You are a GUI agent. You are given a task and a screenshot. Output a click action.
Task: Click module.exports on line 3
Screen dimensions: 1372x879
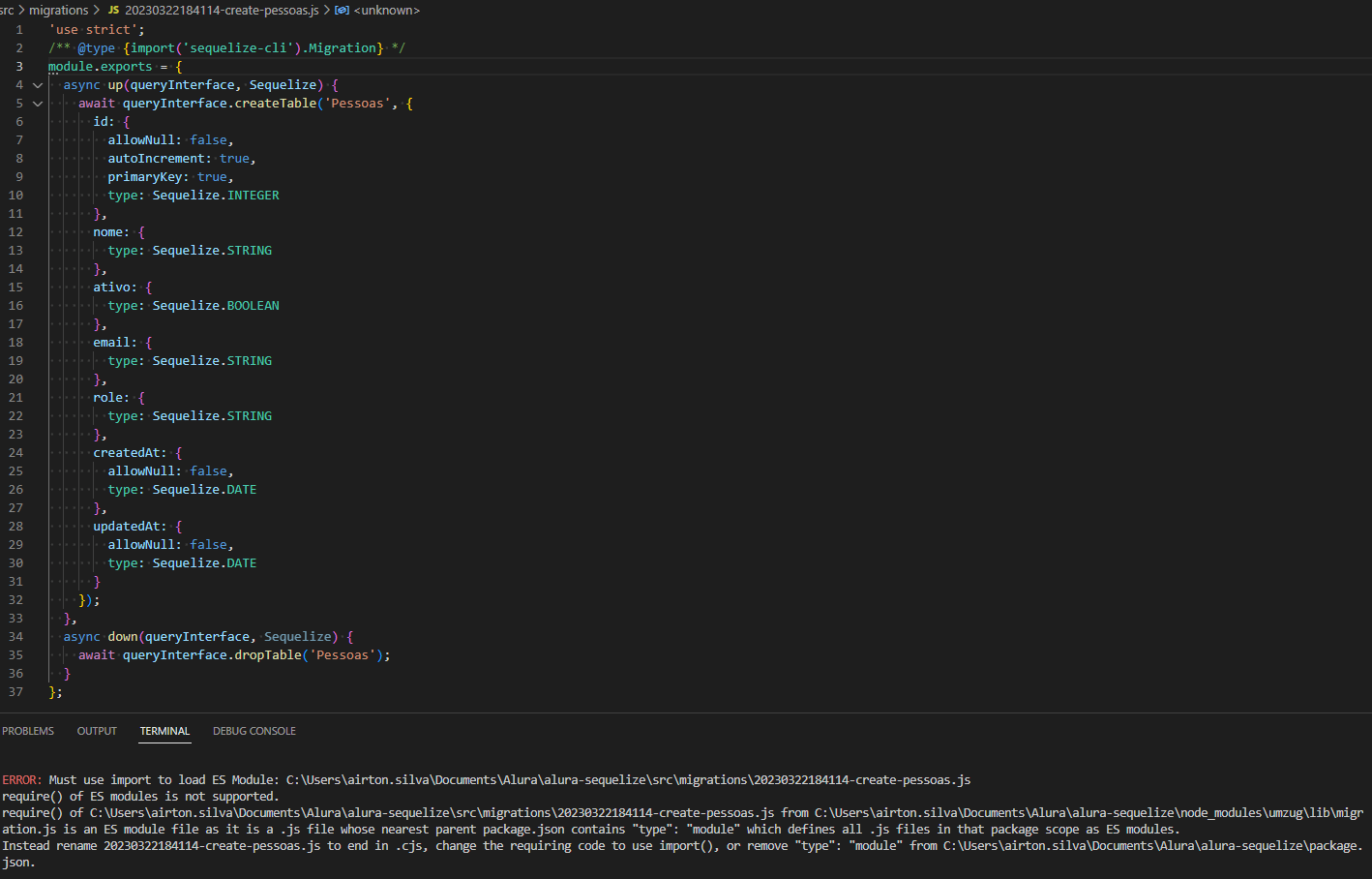click(x=101, y=67)
